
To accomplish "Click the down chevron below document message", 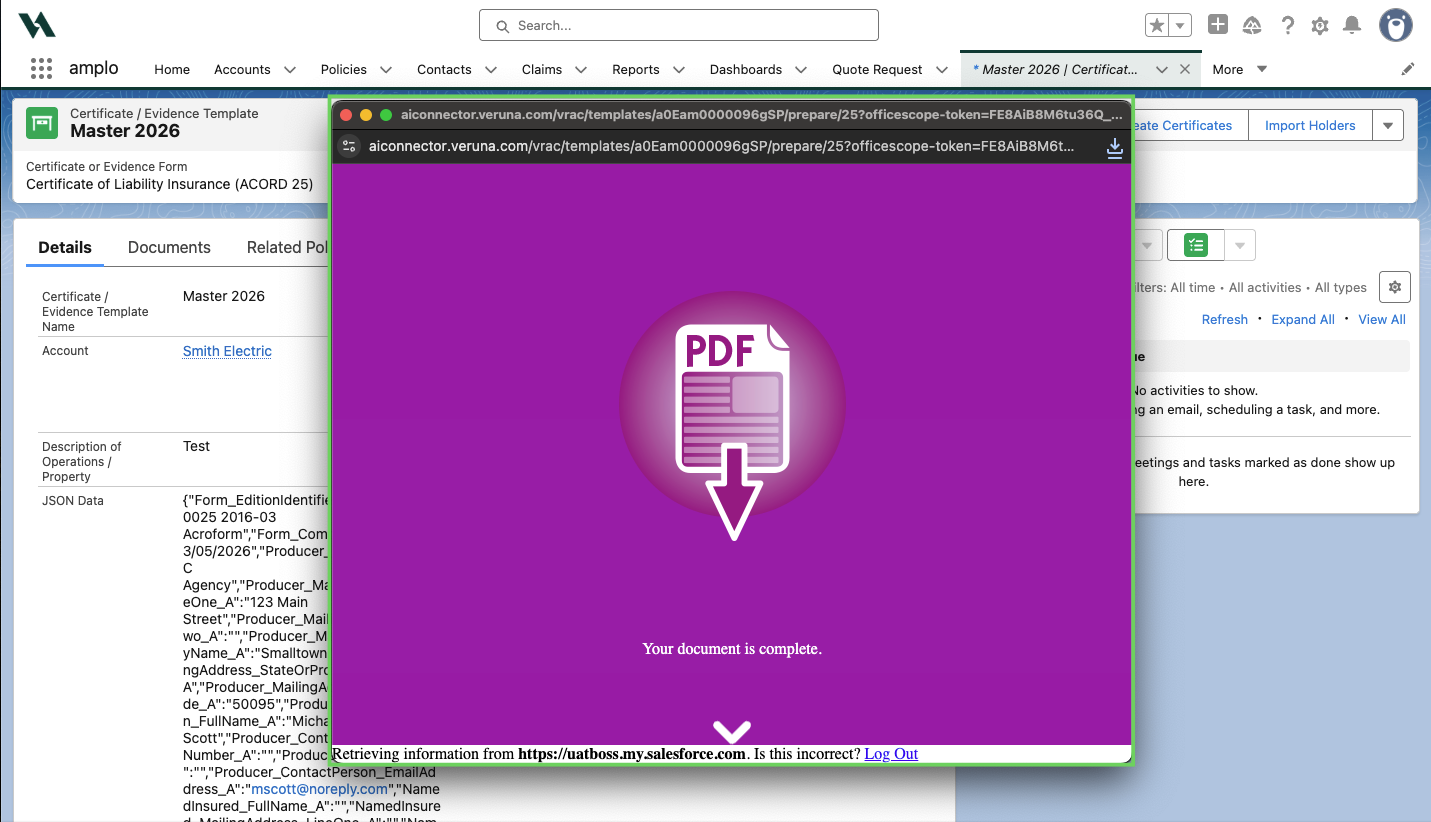I will [733, 732].
